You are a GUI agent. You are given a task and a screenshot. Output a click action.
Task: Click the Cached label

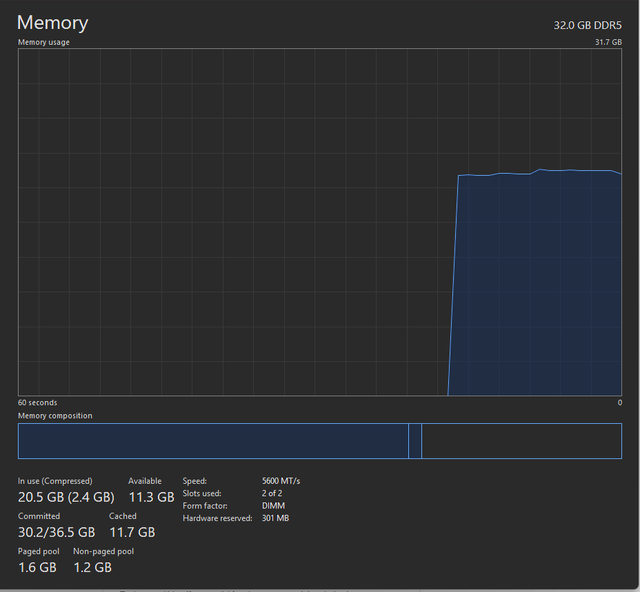point(122,516)
